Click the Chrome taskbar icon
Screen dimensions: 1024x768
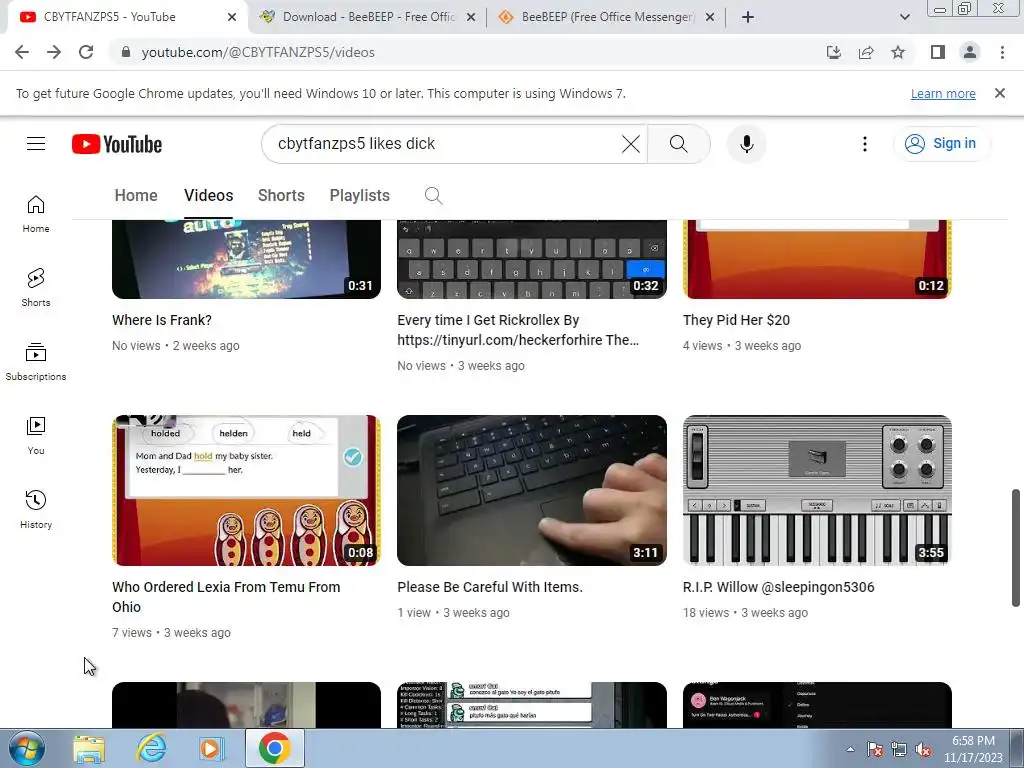coord(274,748)
